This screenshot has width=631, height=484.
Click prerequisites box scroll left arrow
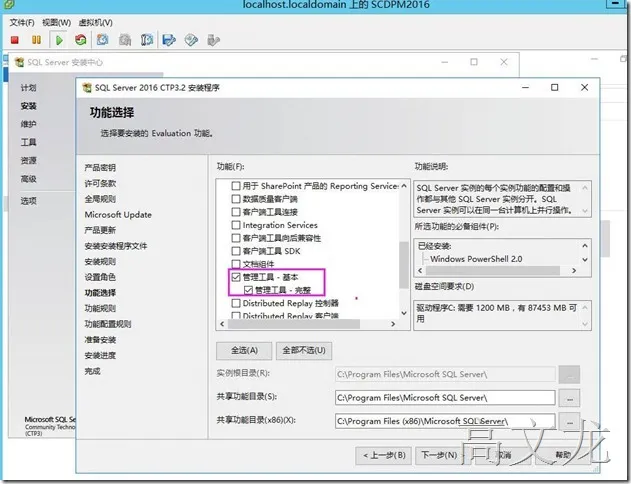tap(421, 271)
